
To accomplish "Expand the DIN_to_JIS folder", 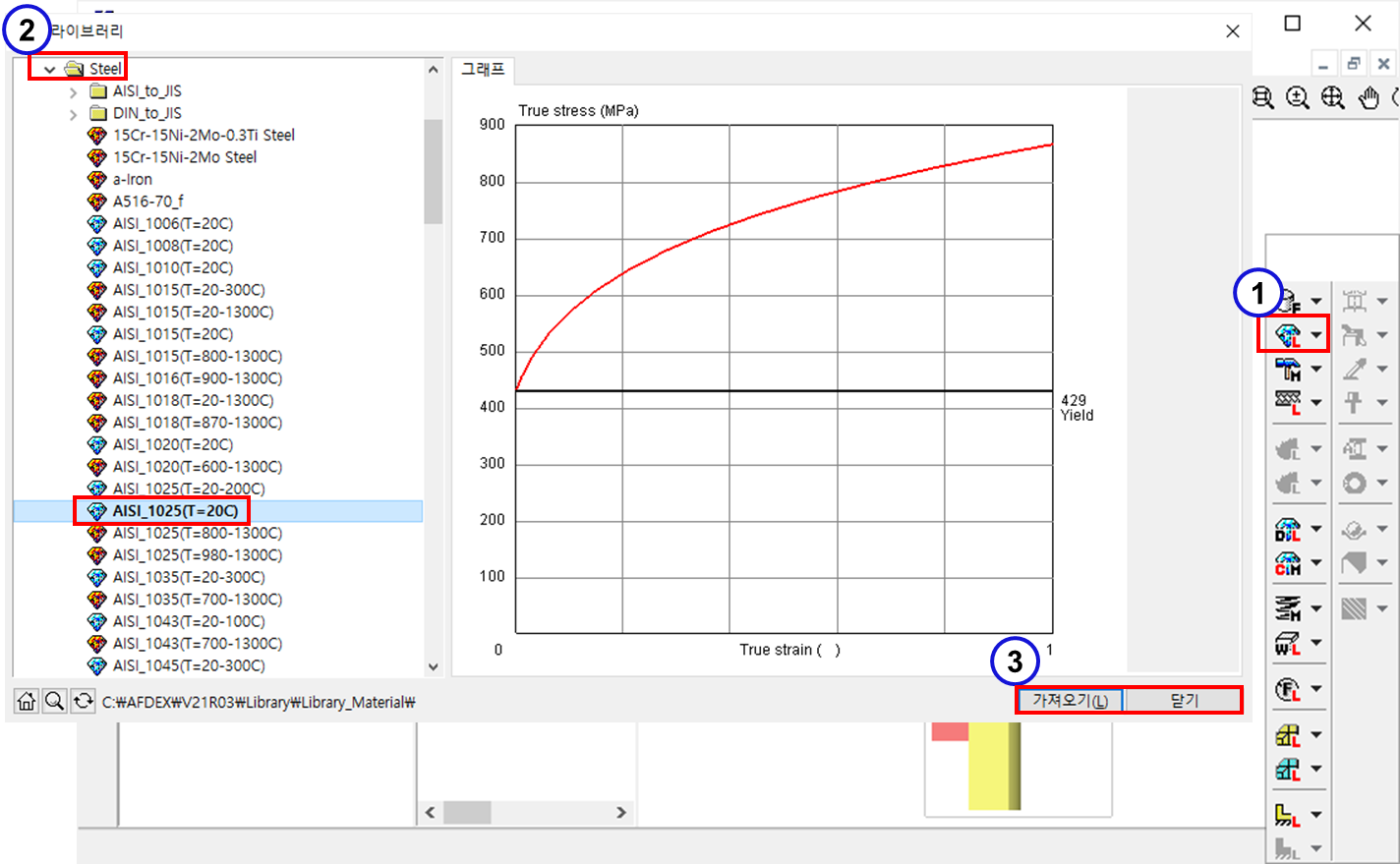I will 74,114.
